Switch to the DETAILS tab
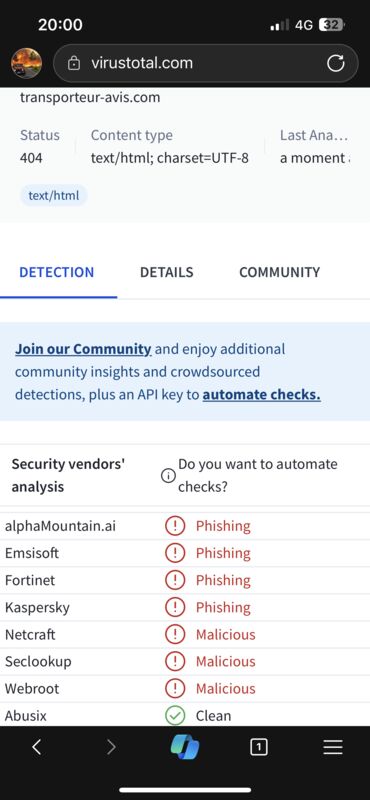Viewport: 370px width, 800px height. 166,272
